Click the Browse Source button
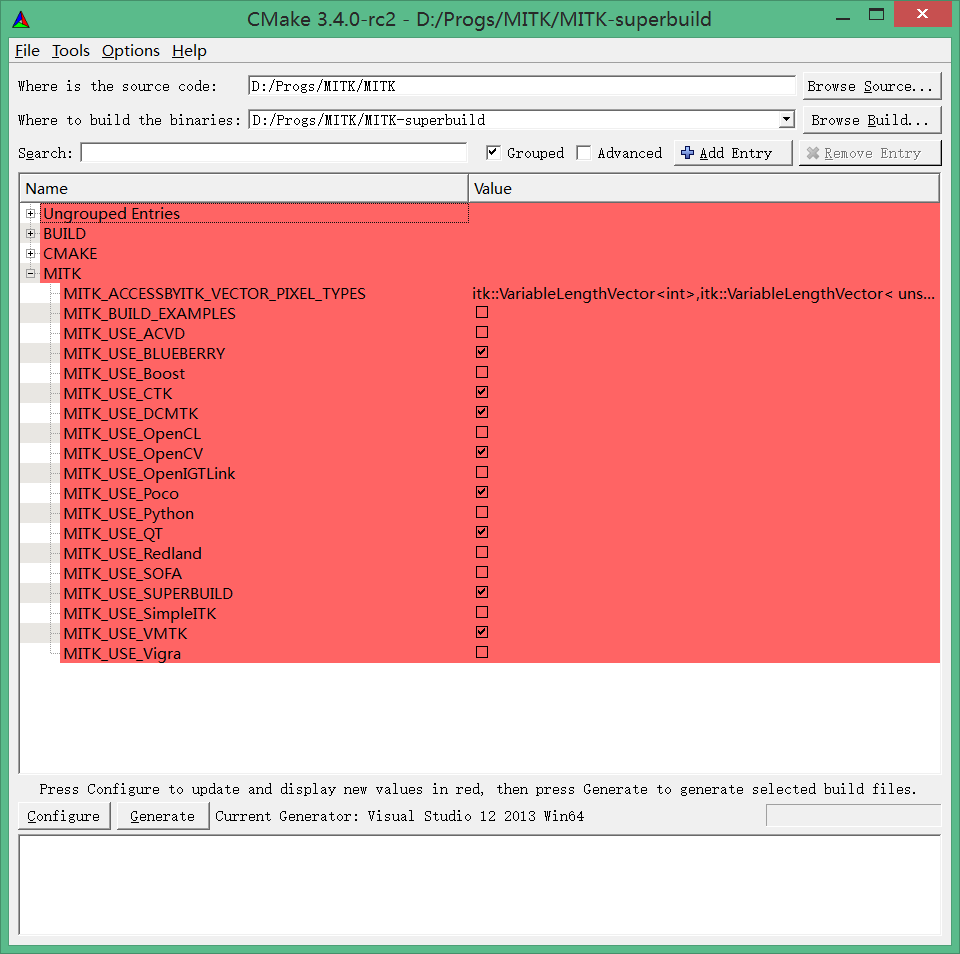Image resolution: width=960 pixels, height=954 pixels. (872, 86)
